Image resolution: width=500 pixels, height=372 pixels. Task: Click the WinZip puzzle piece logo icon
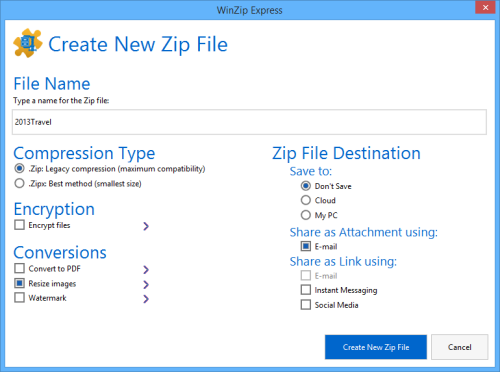coord(28,43)
